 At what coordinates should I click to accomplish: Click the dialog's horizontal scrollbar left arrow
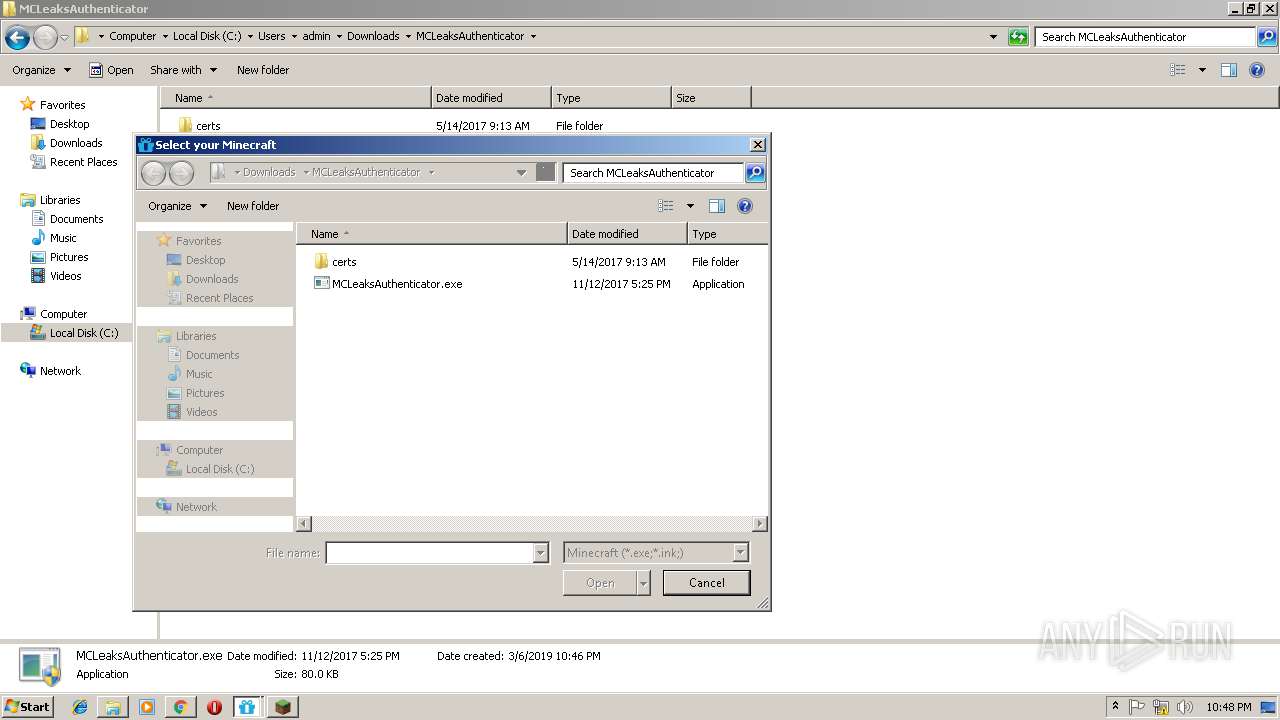pyautogui.click(x=304, y=523)
